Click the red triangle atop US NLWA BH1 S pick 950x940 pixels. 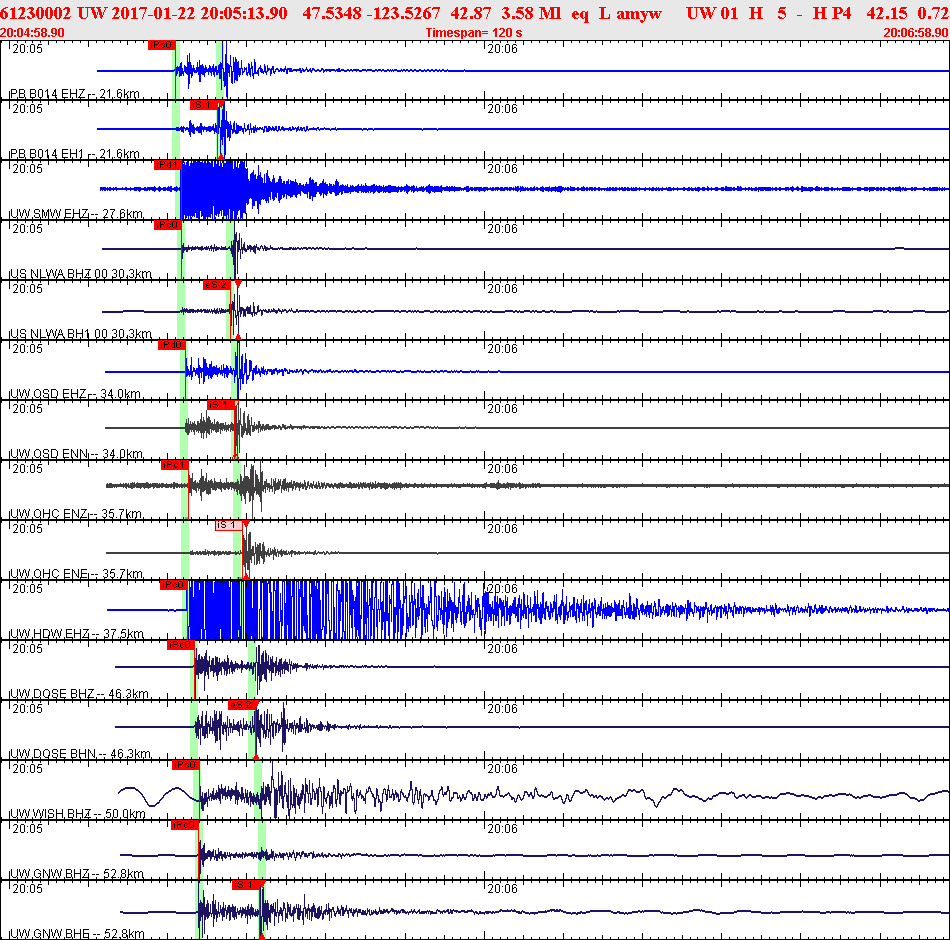click(238, 285)
